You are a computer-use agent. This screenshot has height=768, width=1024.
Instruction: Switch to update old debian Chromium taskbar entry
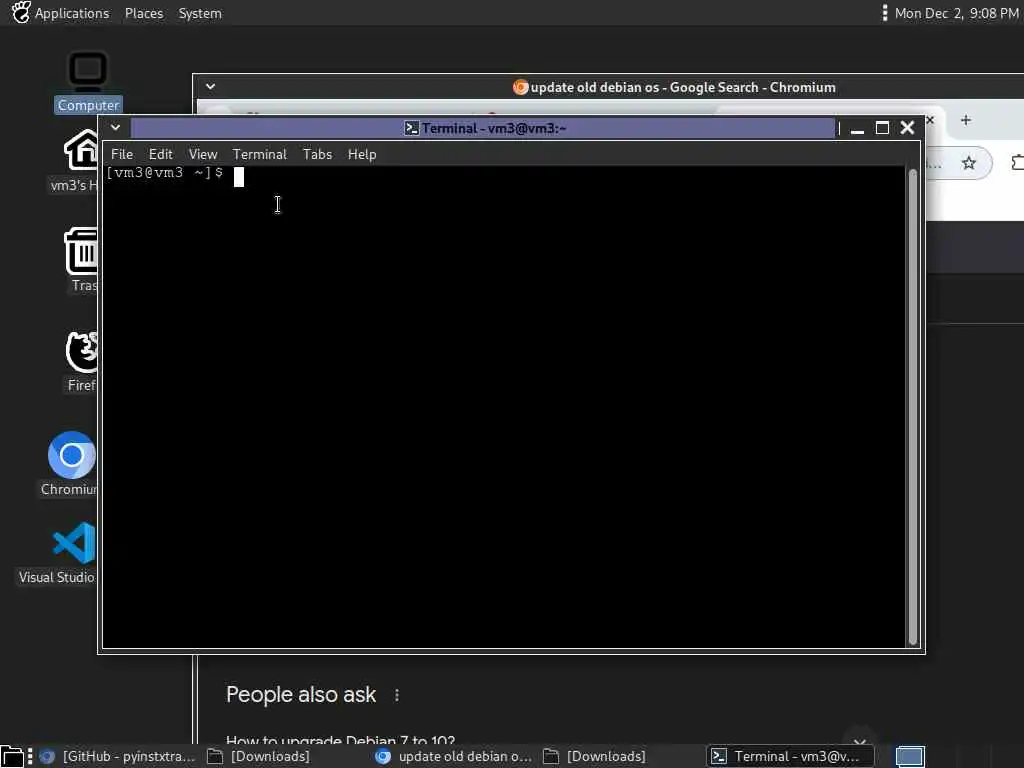coord(455,756)
